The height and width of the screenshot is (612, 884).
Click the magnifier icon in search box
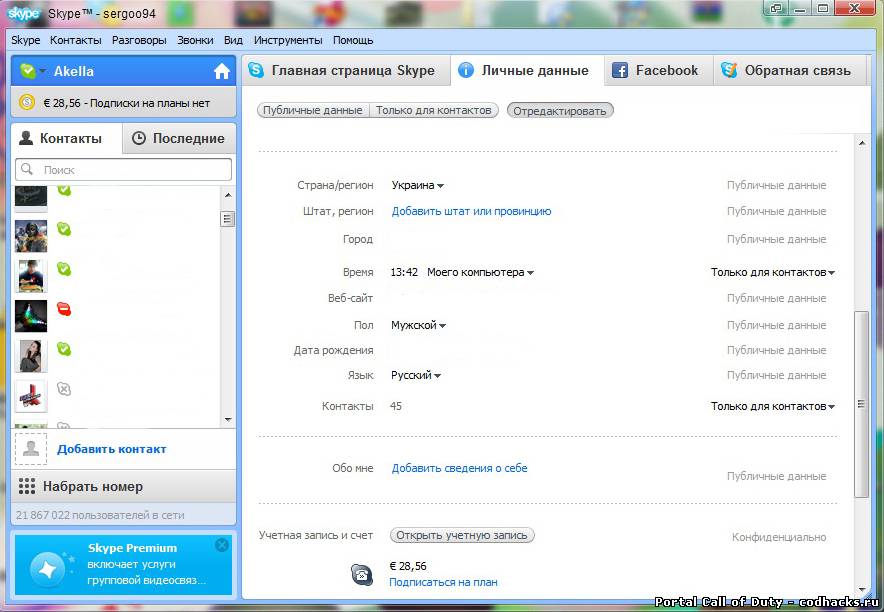tap(26, 169)
